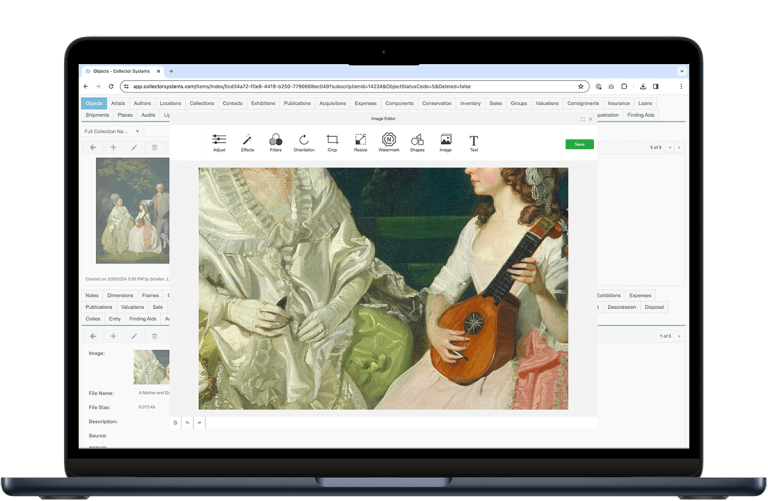768x501 pixels.
Task: Select the Crop tool
Action: [x=332, y=141]
